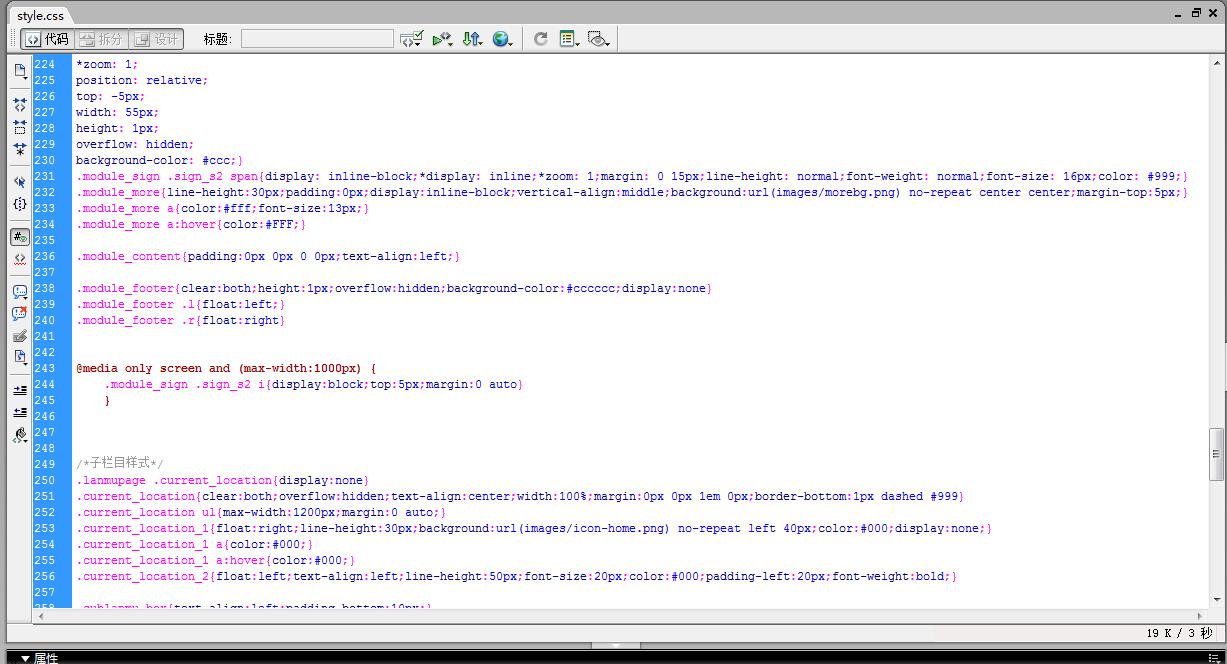Click Outdent code icon
This screenshot has width=1227, height=664.
click(20, 412)
